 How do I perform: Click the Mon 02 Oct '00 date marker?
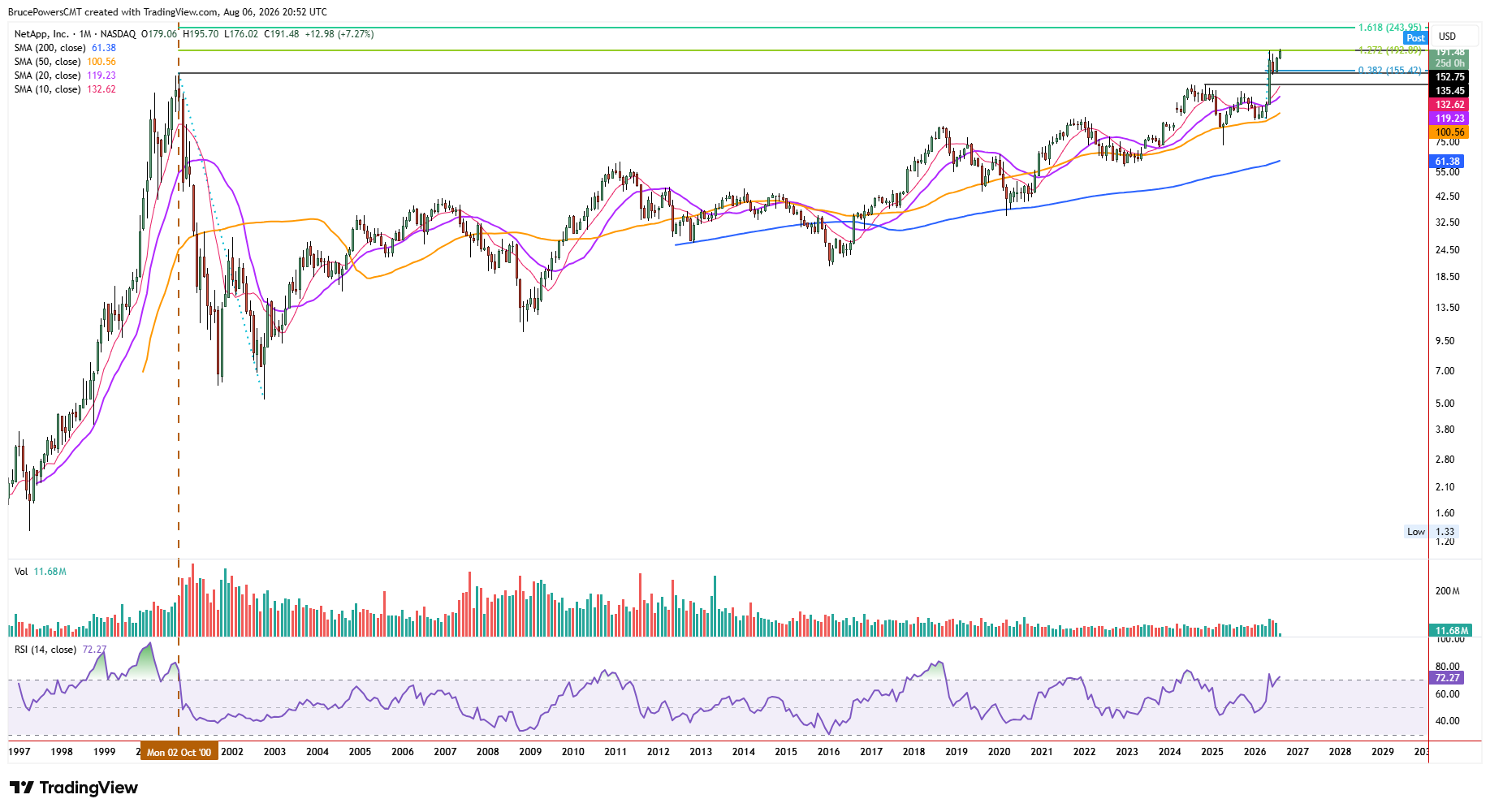point(179,753)
